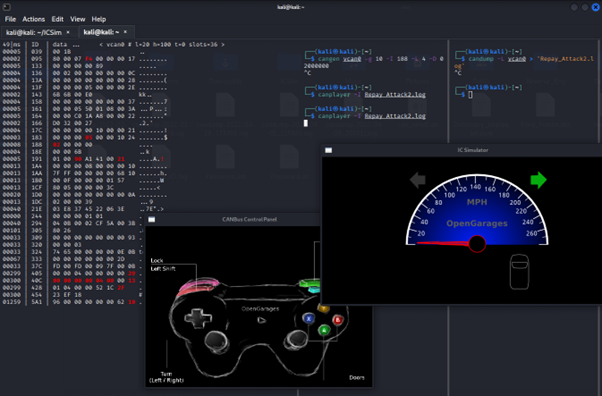
Task: Click the Lock label in control panel
Action: point(157,260)
